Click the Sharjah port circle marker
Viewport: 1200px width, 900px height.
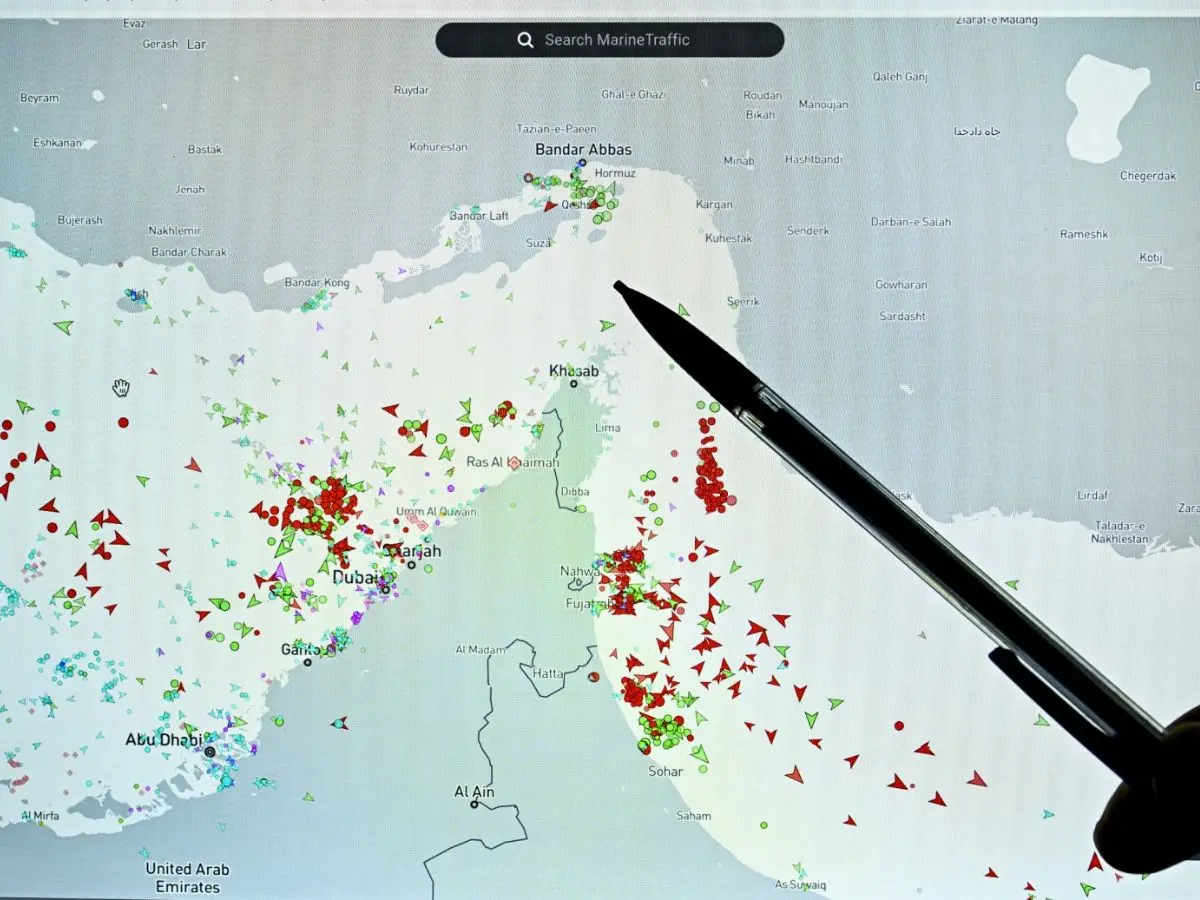coord(411,565)
